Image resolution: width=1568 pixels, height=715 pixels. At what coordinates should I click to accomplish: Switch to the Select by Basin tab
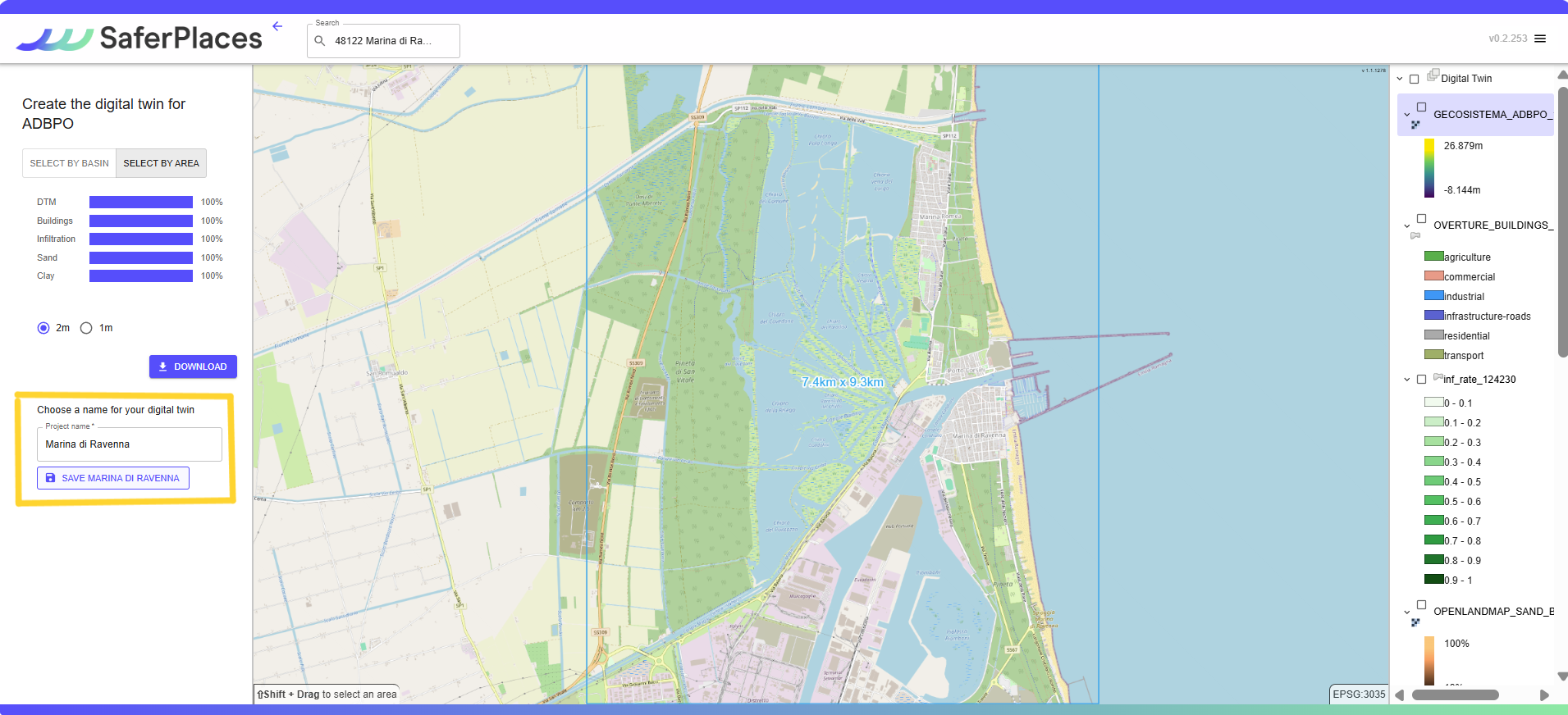pyautogui.click(x=69, y=163)
